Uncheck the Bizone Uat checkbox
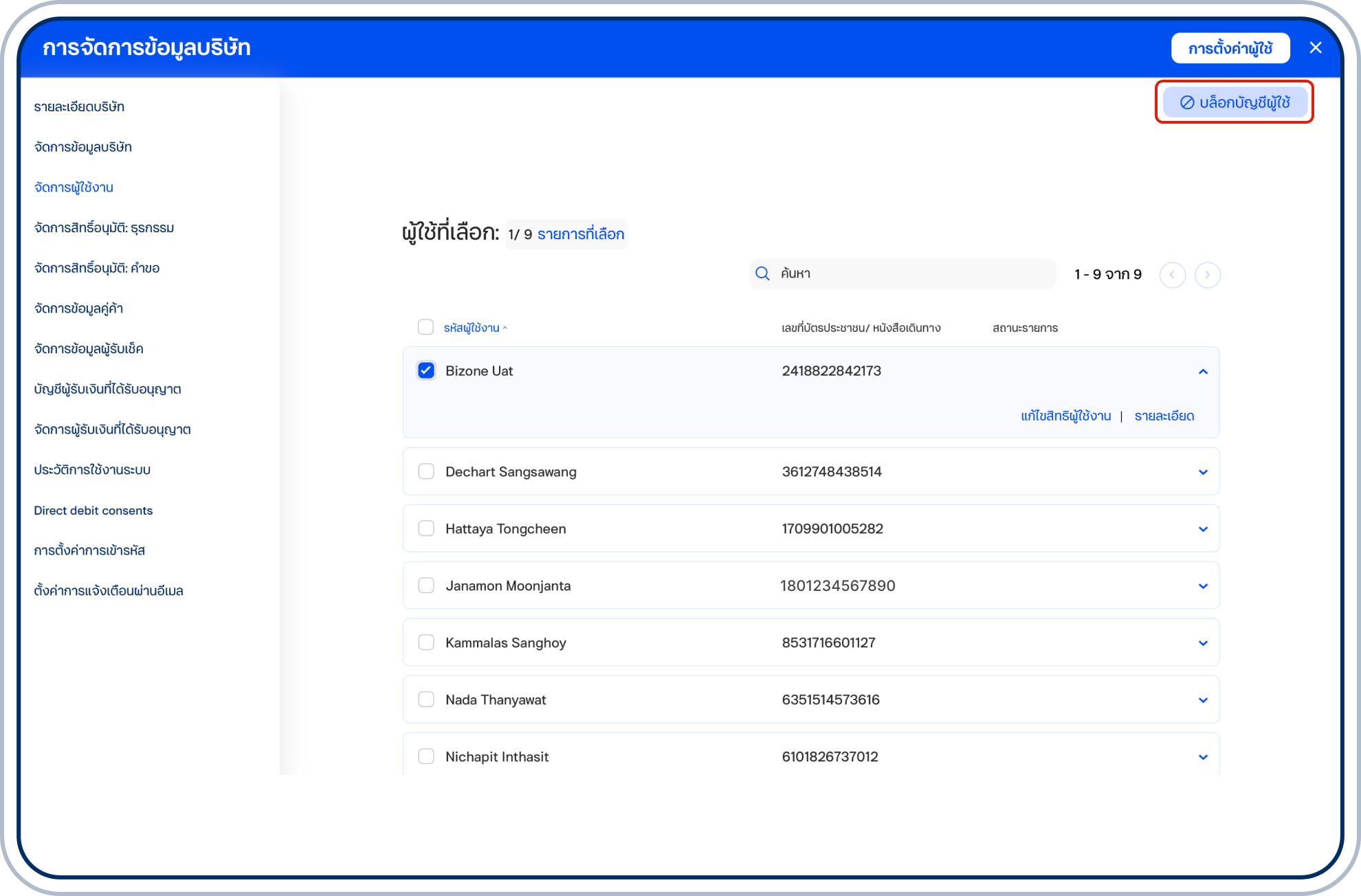The width and height of the screenshot is (1361, 896). click(x=426, y=370)
